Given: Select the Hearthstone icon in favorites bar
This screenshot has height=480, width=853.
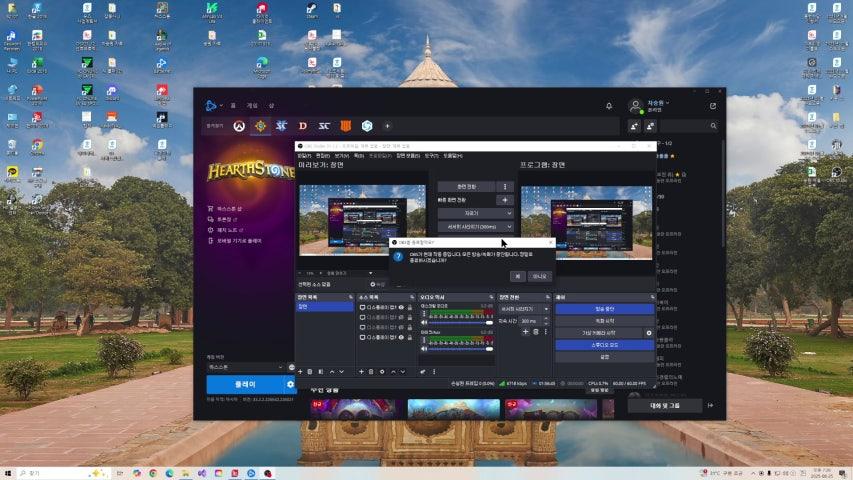Looking at the screenshot, I should (261, 126).
